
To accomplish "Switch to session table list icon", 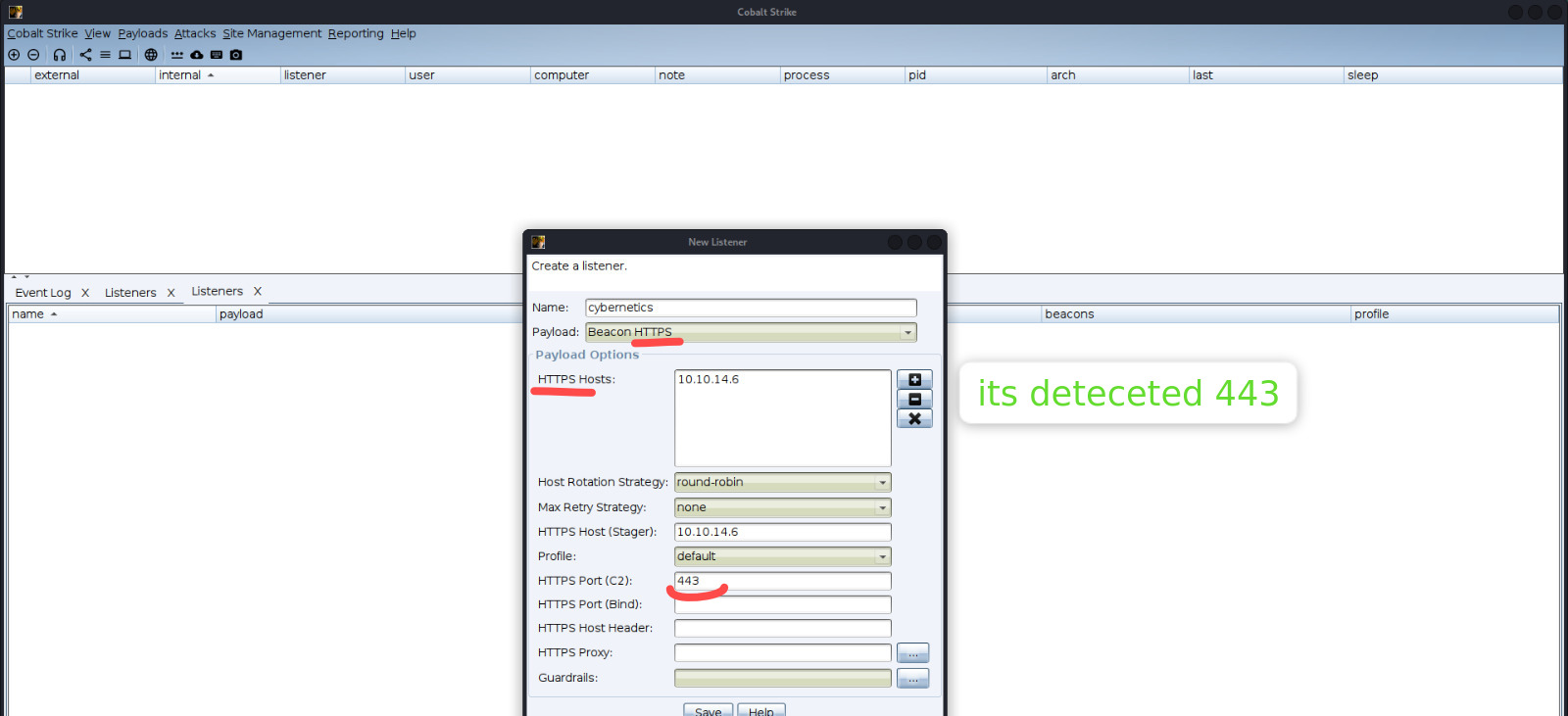I will point(105,55).
